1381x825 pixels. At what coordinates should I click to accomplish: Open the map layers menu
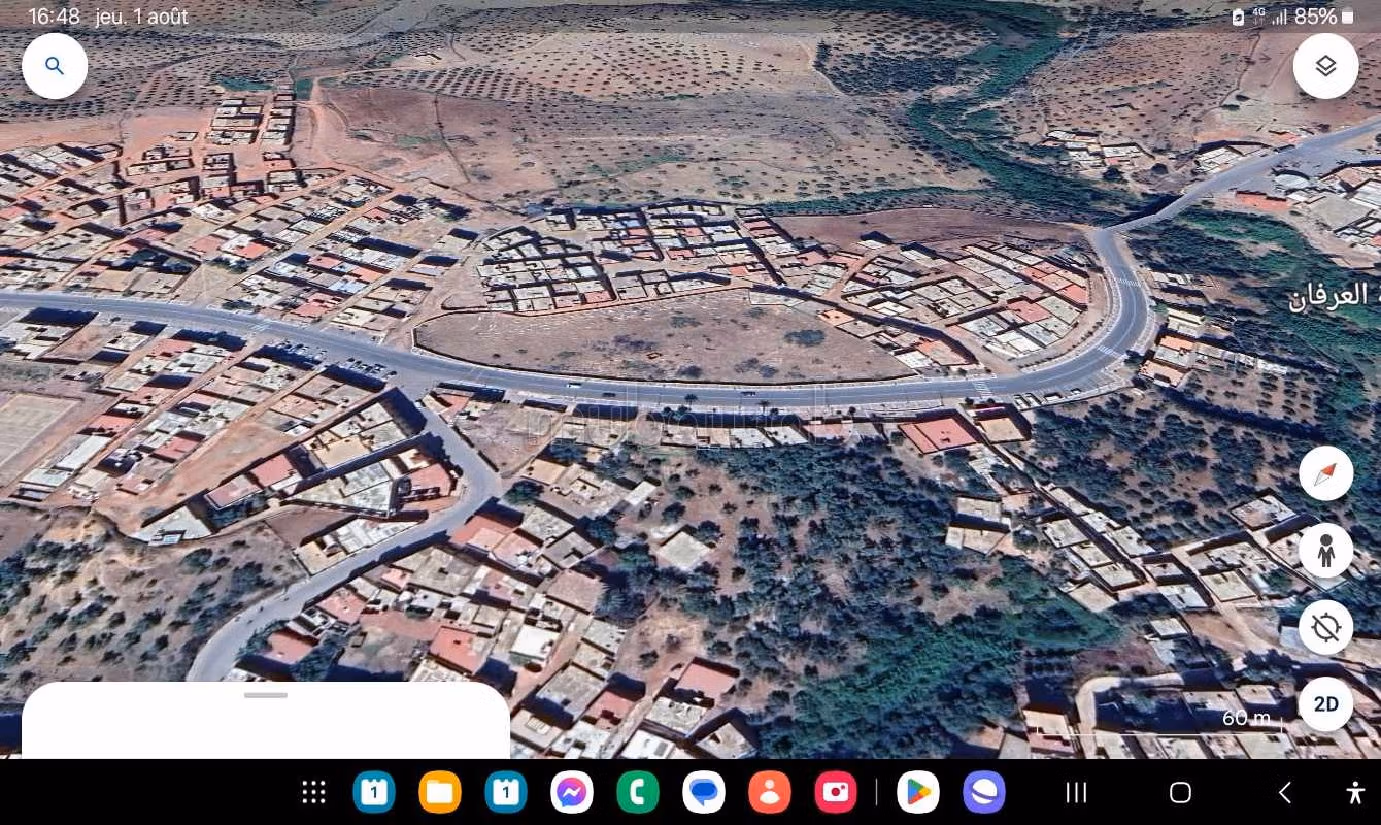point(1325,66)
